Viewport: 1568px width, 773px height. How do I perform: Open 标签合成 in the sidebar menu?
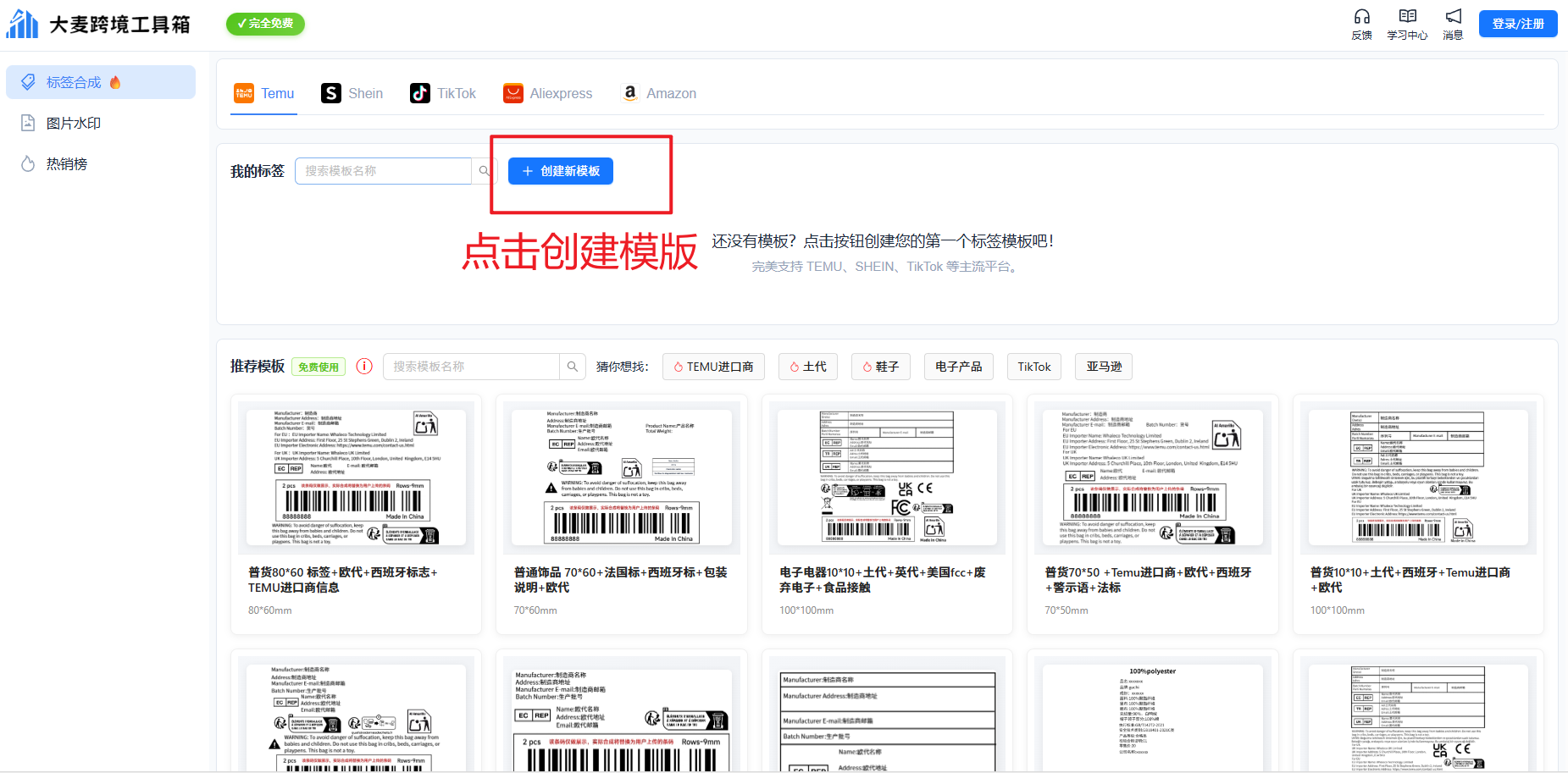click(101, 82)
